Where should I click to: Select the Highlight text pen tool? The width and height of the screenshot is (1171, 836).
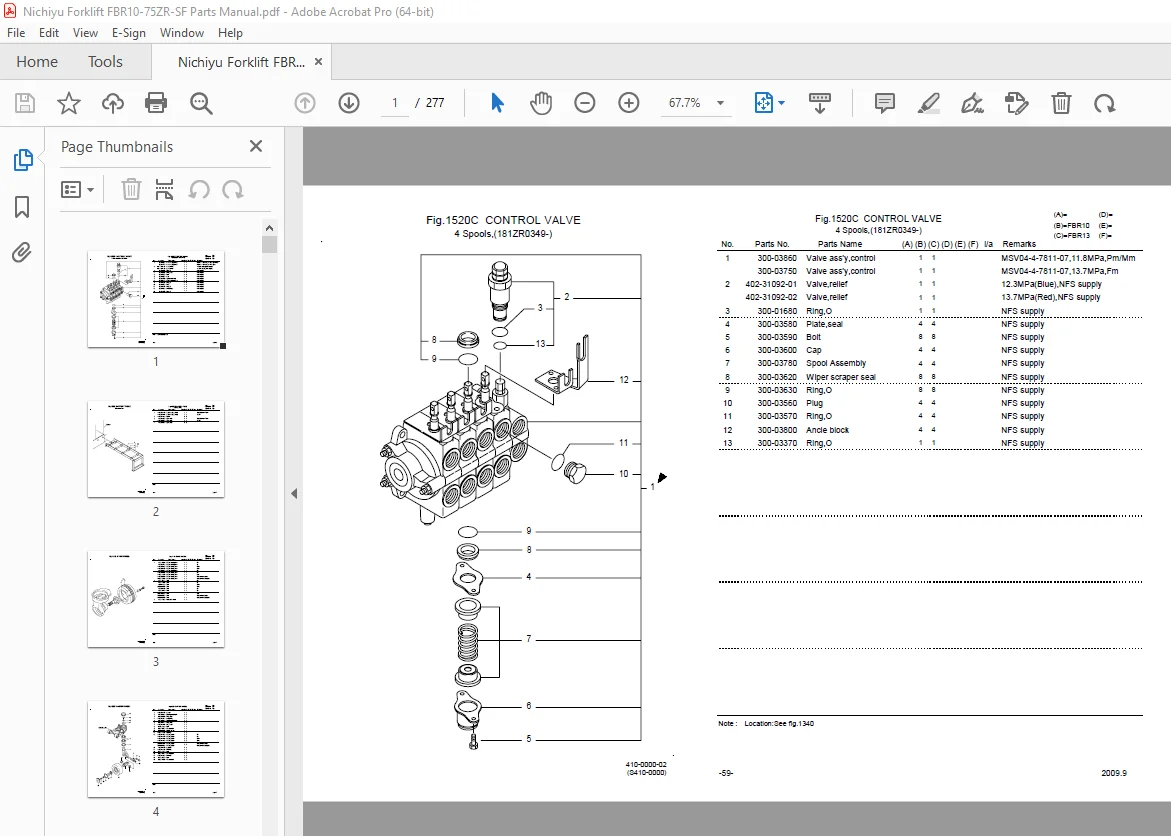point(928,103)
